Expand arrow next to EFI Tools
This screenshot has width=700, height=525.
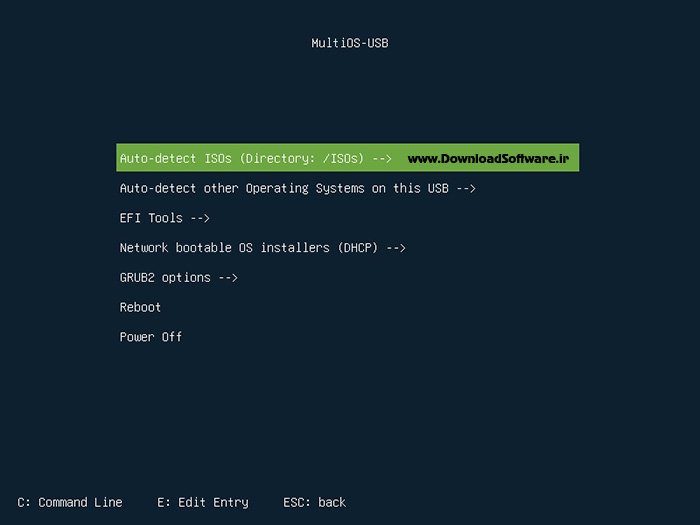coord(200,218)
